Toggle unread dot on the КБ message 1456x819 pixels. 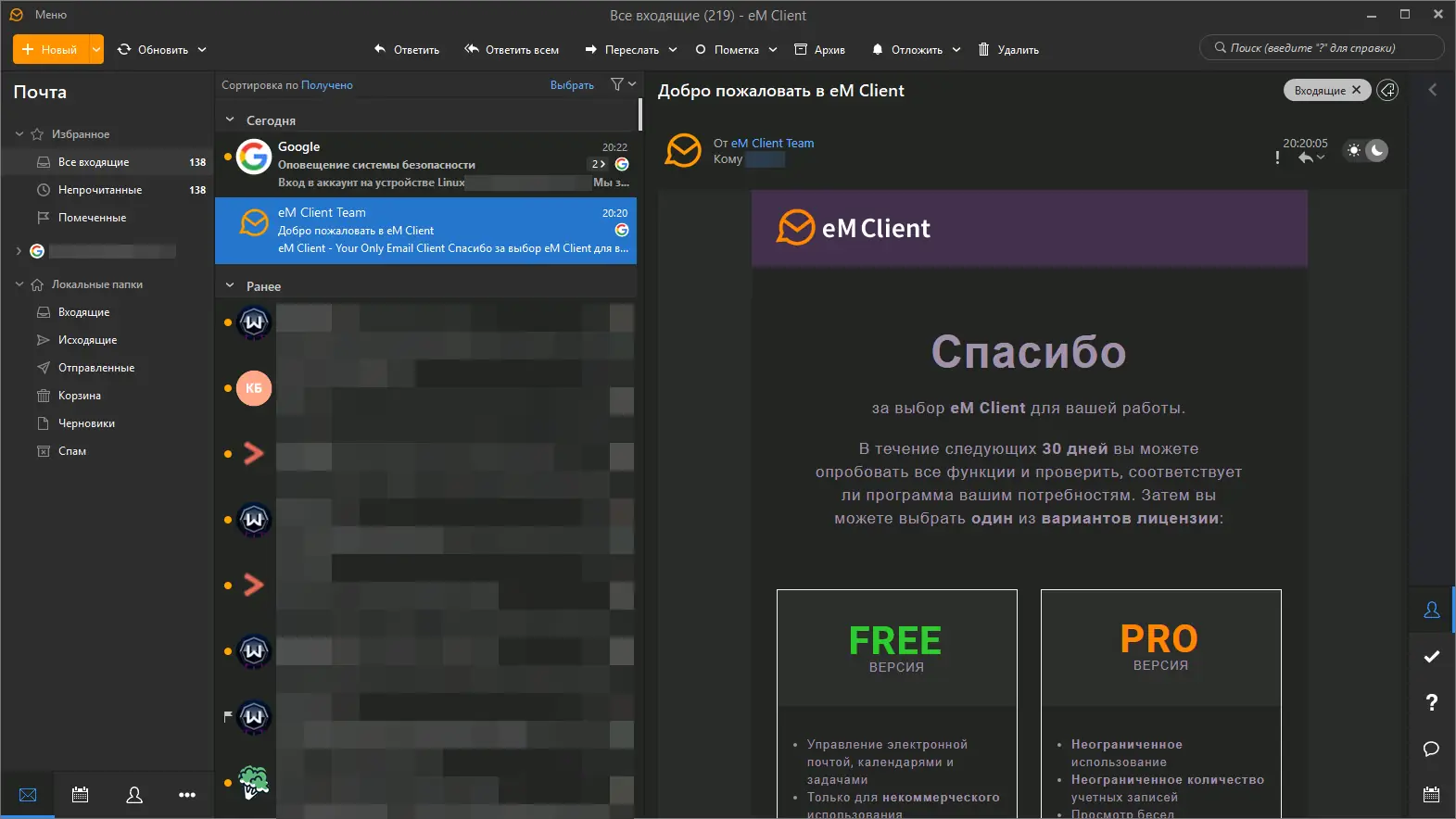click(x=227, y=388)
